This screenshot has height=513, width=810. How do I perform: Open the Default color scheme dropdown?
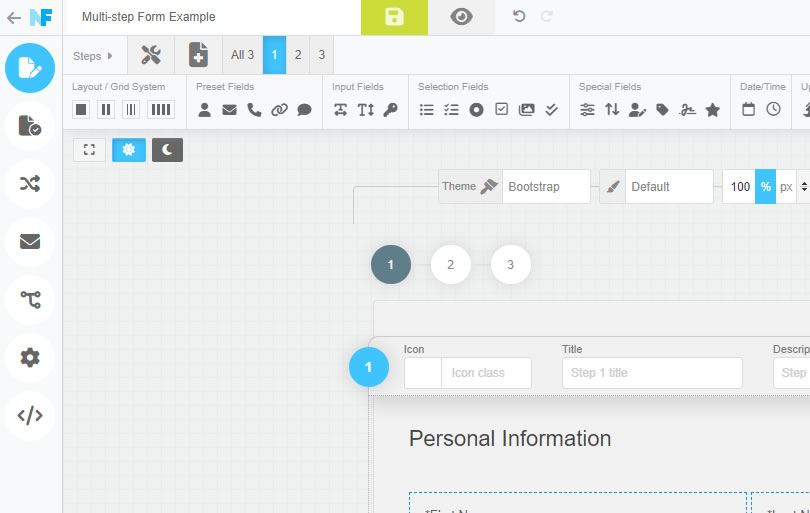point(669,186)
